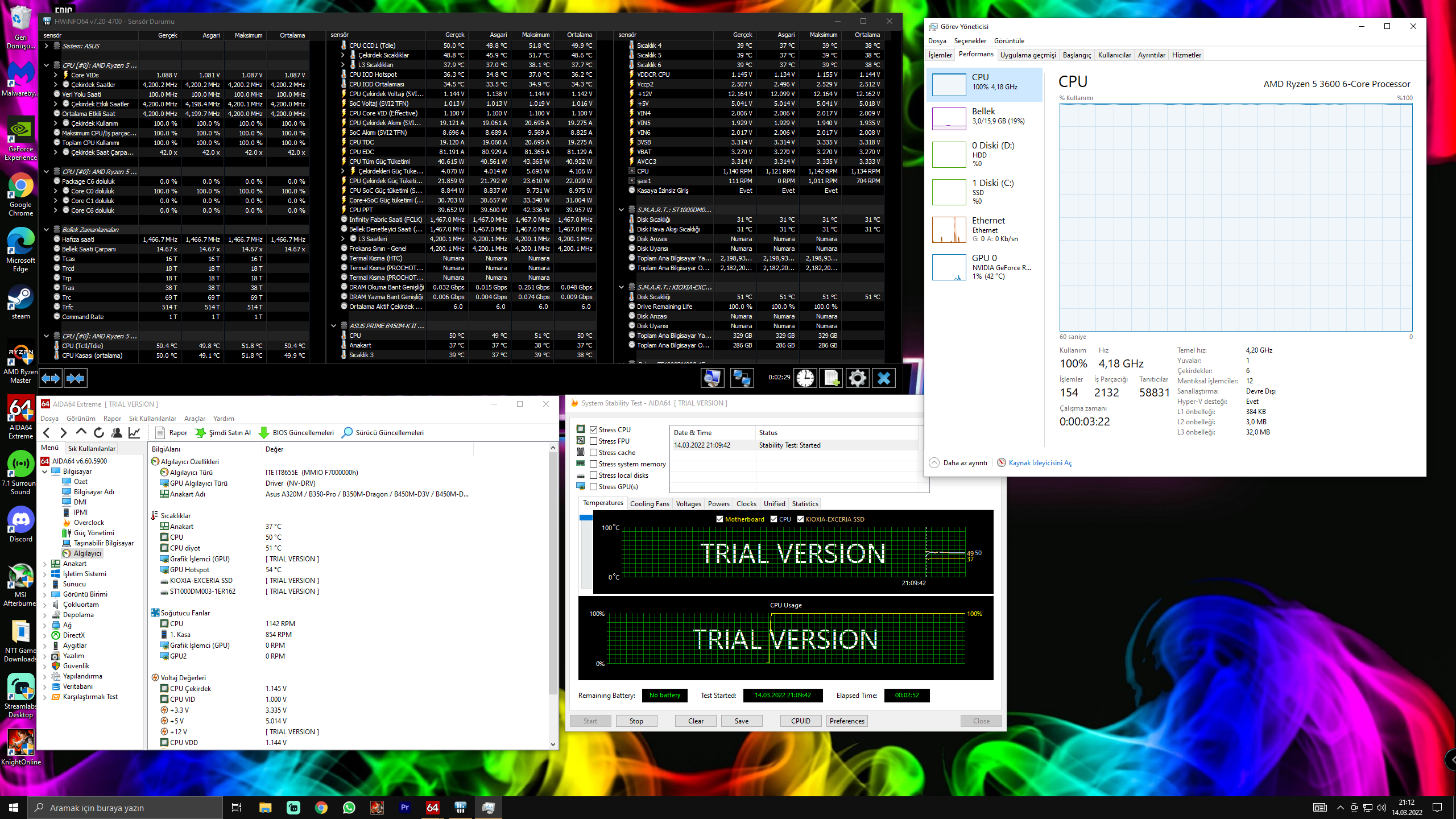The image size is (1456, 819).
Task: Collapse Bellek Zamanlamaları group in HWiNFO
Action: coord(47,230)
